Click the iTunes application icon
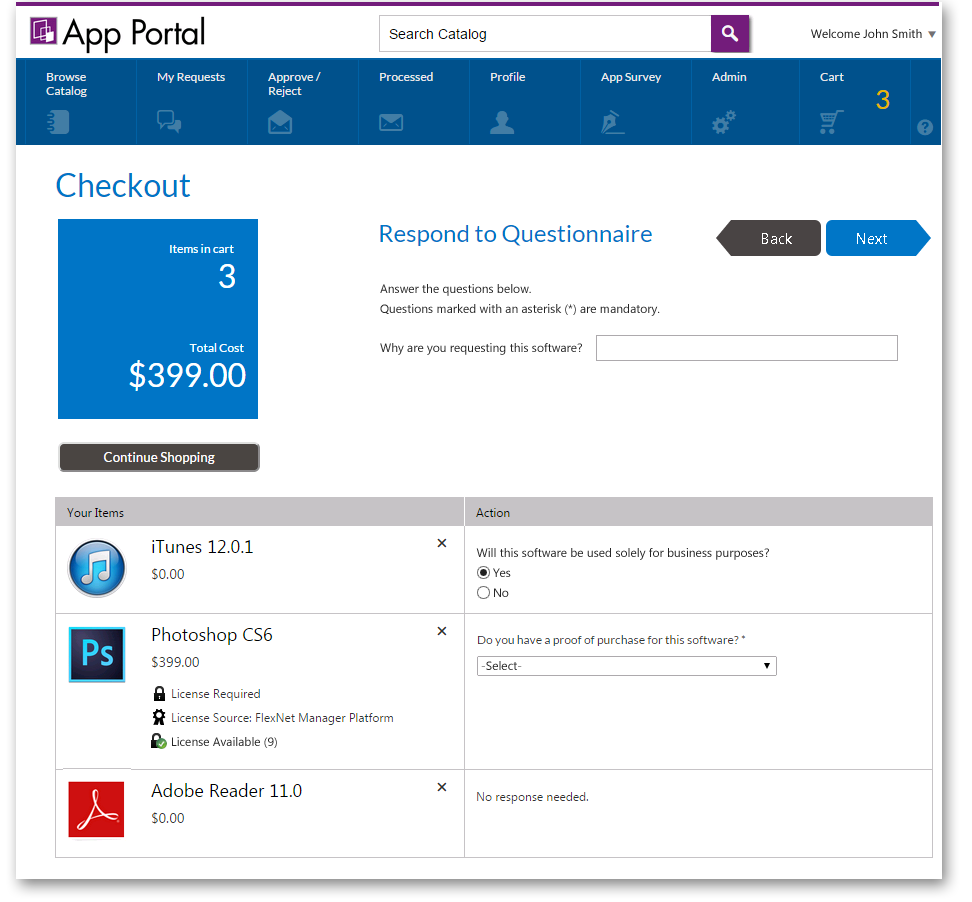This screenshot has height=902, width=972. tap(96, 567)
